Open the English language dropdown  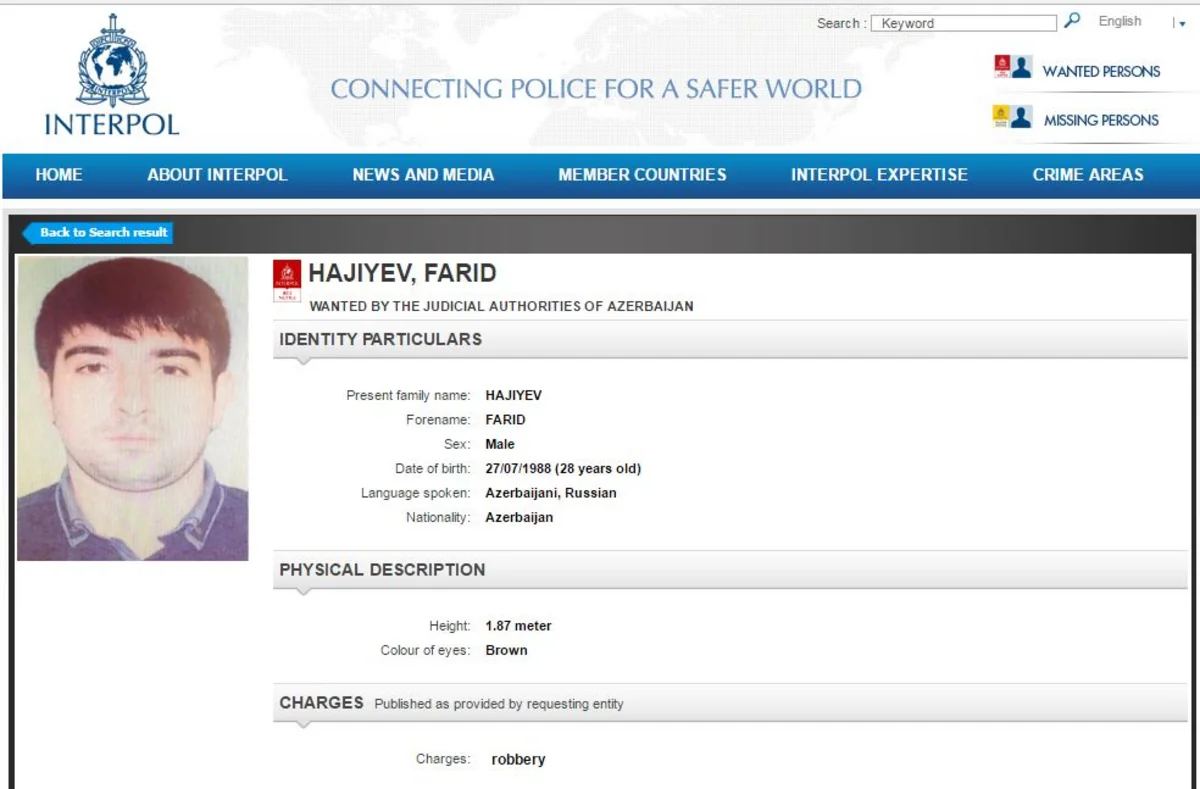pos(1120,21)
